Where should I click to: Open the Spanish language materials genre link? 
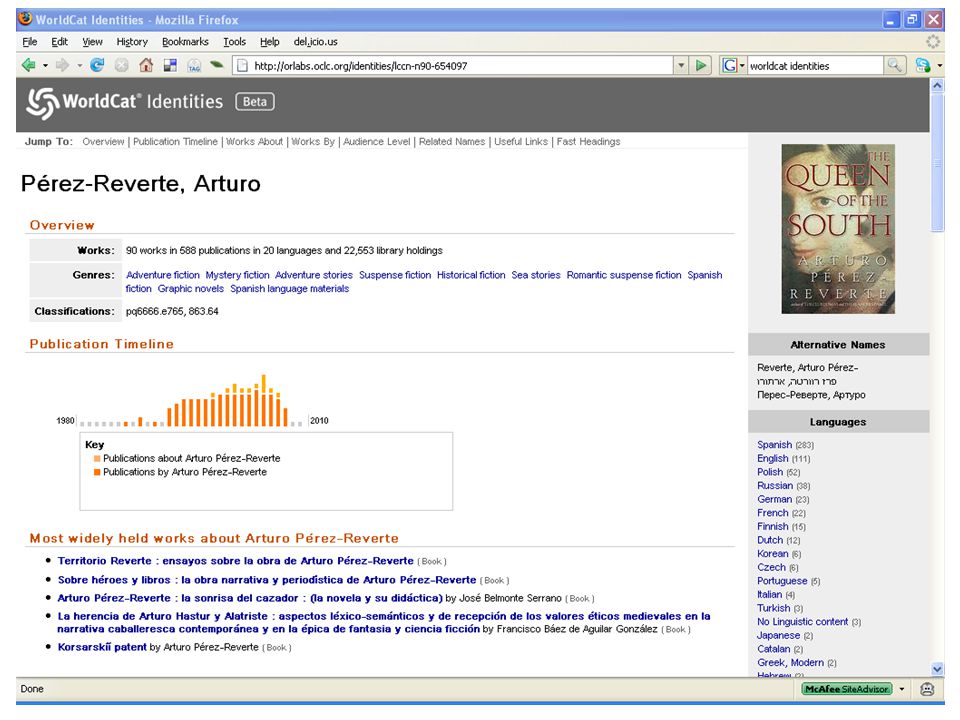[290, 288]
